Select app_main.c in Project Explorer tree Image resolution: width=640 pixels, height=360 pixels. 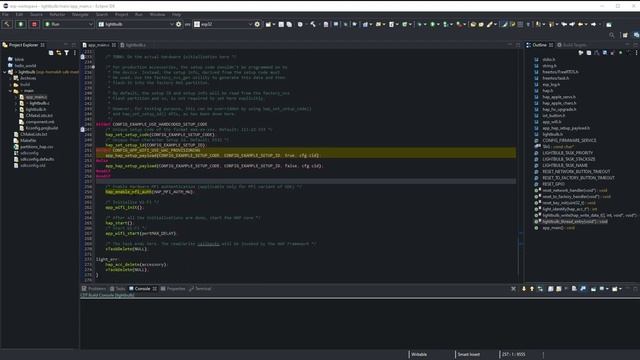coord(36,97)
